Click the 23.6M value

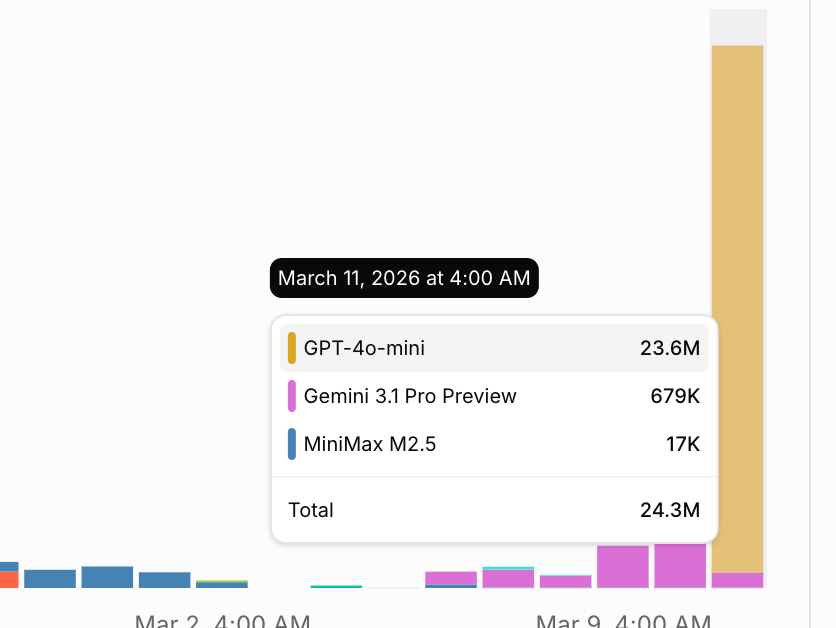pos(670,348)
